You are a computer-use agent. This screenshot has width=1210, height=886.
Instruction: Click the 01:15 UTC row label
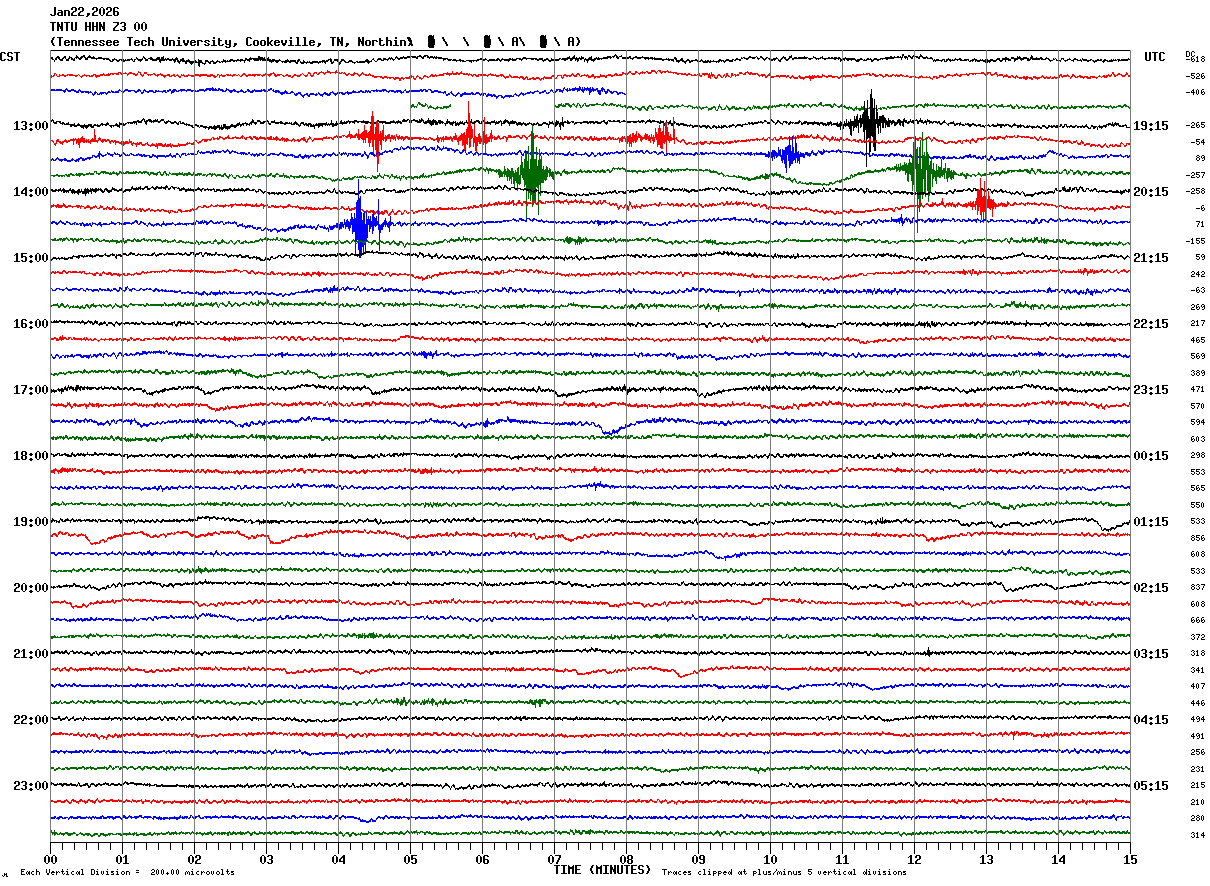pyautogui.click(x=1151, y=522)
